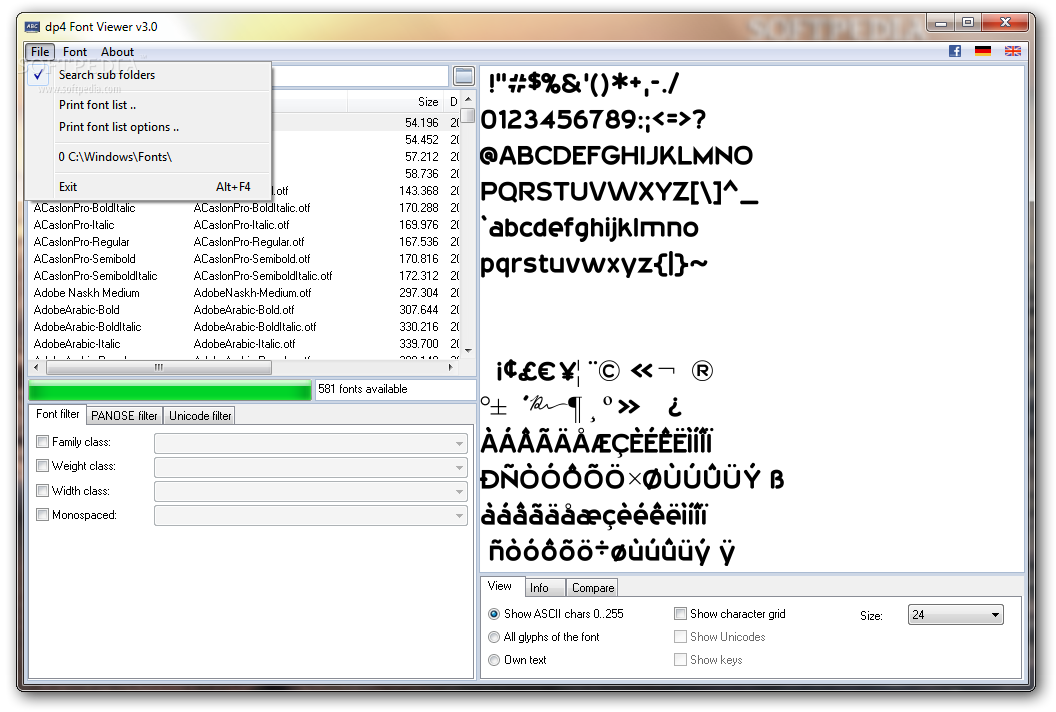
Task: Open the Monospaced dropdown
Action: click(310, 516)
